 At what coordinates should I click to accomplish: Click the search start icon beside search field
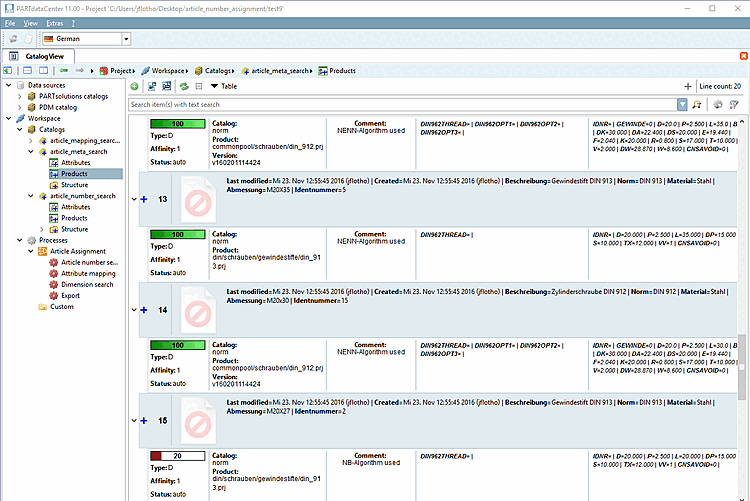click(698, 104)
